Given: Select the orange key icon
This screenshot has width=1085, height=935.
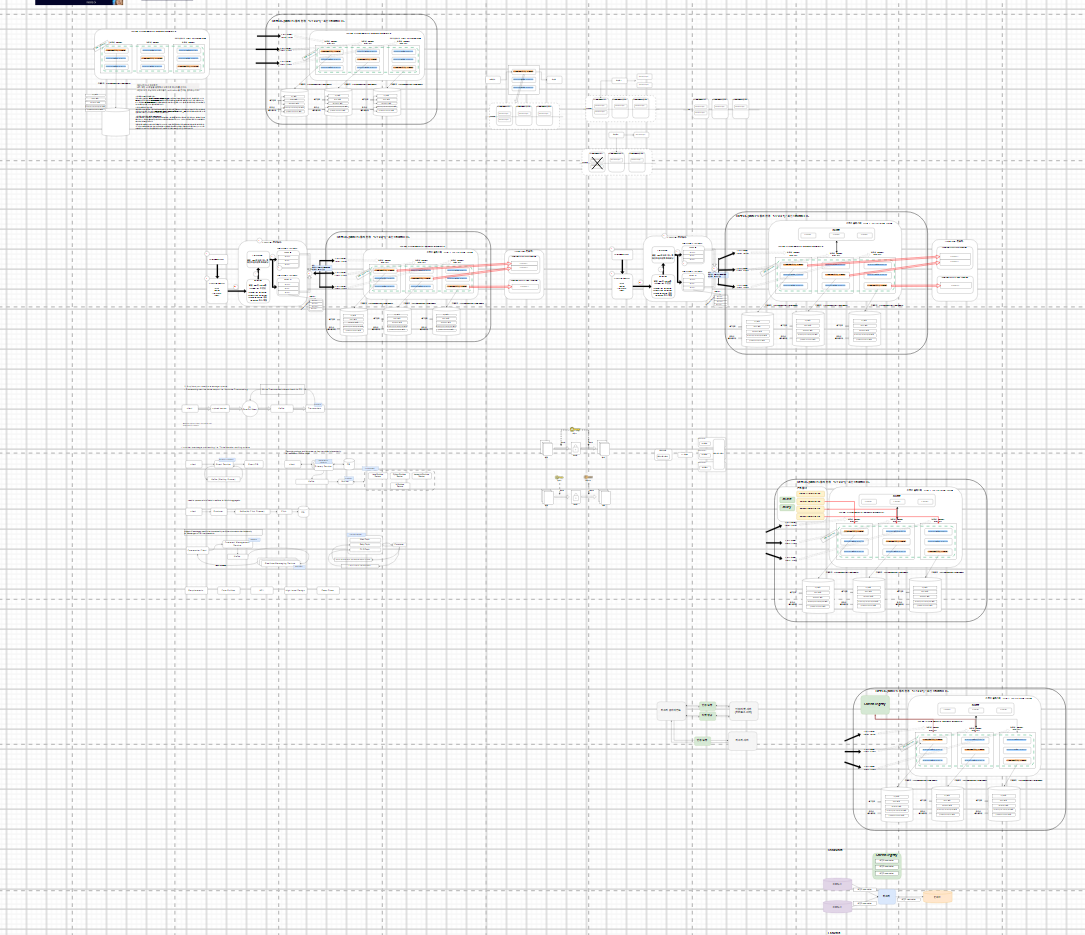Looking at the screenshot, I should 588,478.
